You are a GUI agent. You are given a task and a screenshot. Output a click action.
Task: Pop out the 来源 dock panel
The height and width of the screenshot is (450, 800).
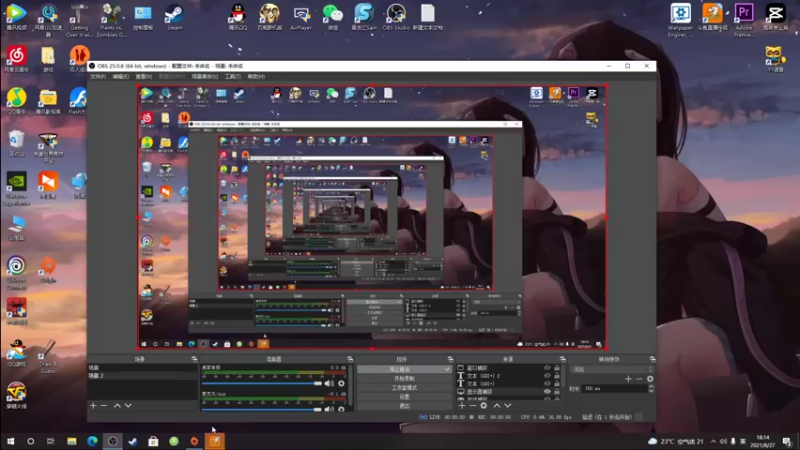coord(562,359)
